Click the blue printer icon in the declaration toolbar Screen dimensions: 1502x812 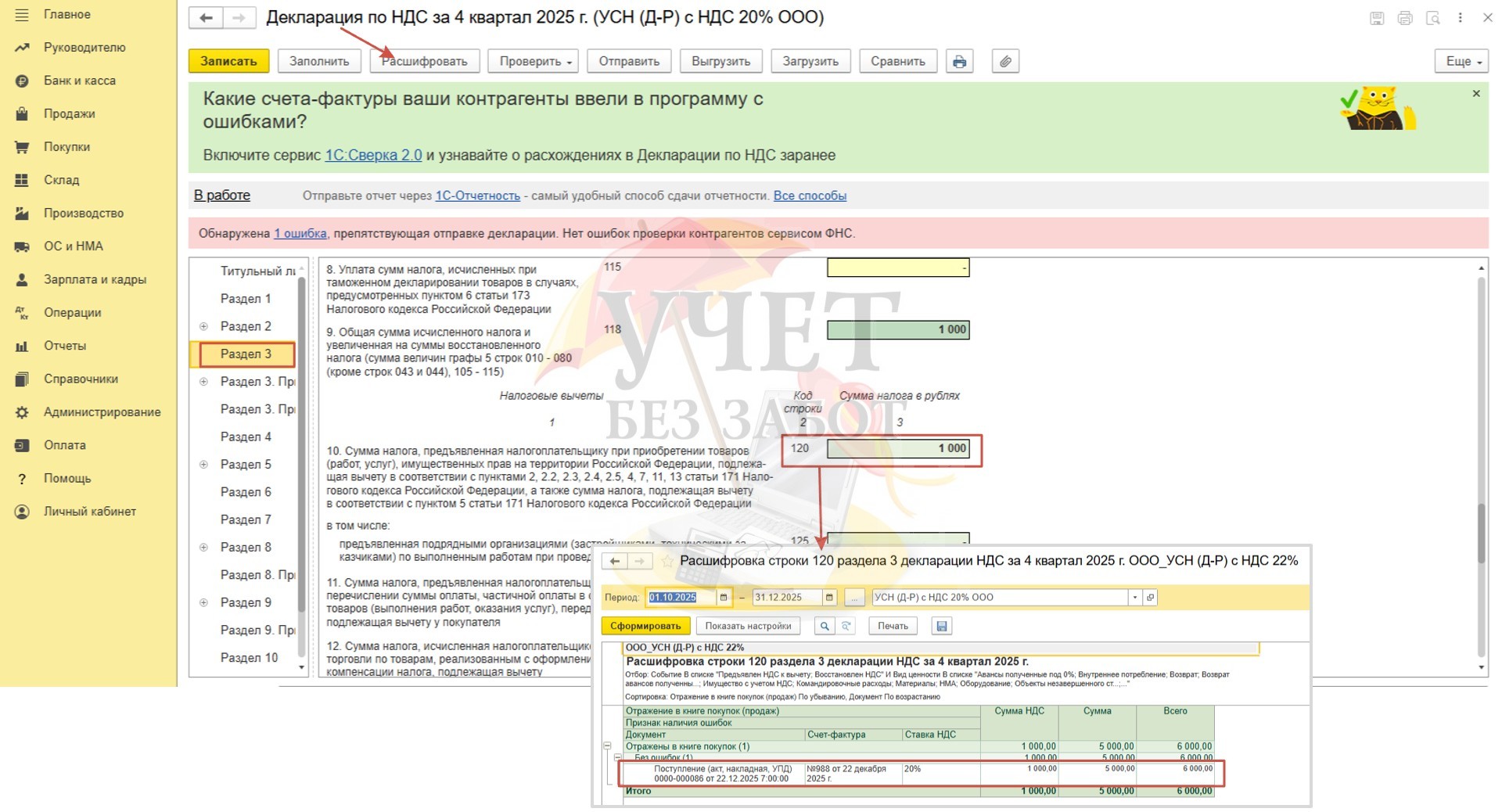959,61
